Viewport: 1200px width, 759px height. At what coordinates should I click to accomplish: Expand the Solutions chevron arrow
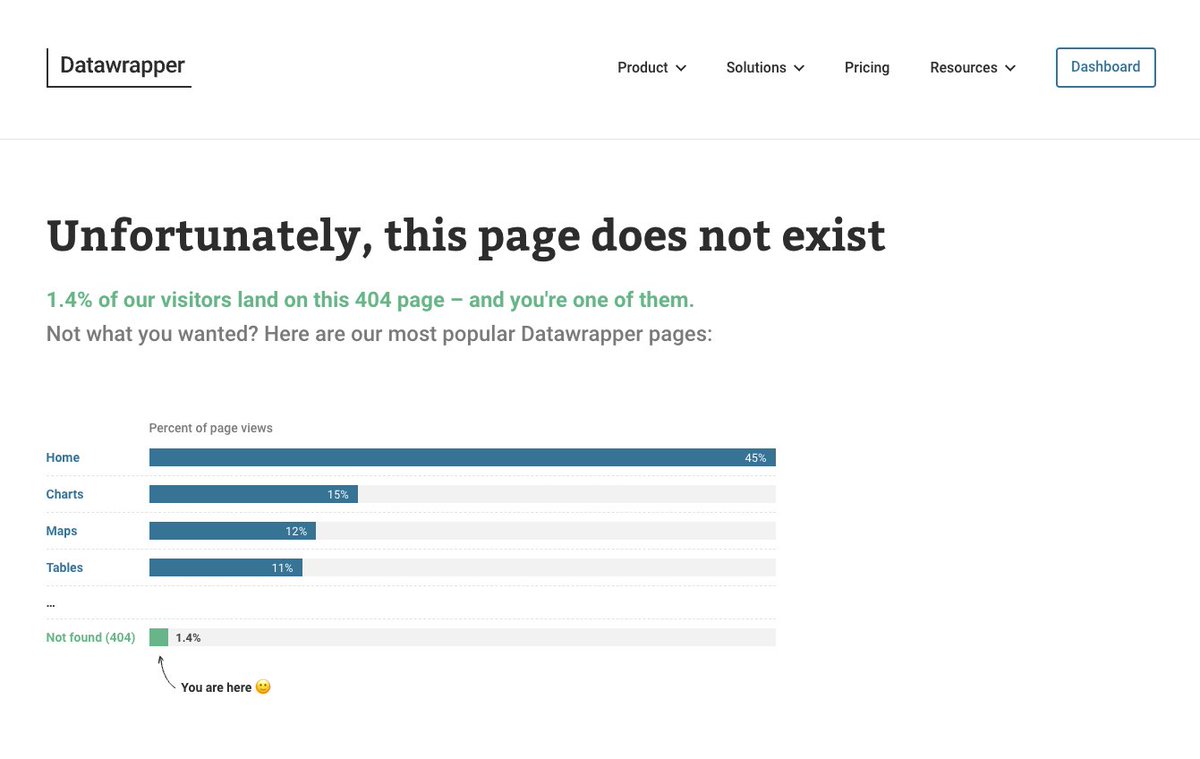pyautogui.click(x=799, y=68)
